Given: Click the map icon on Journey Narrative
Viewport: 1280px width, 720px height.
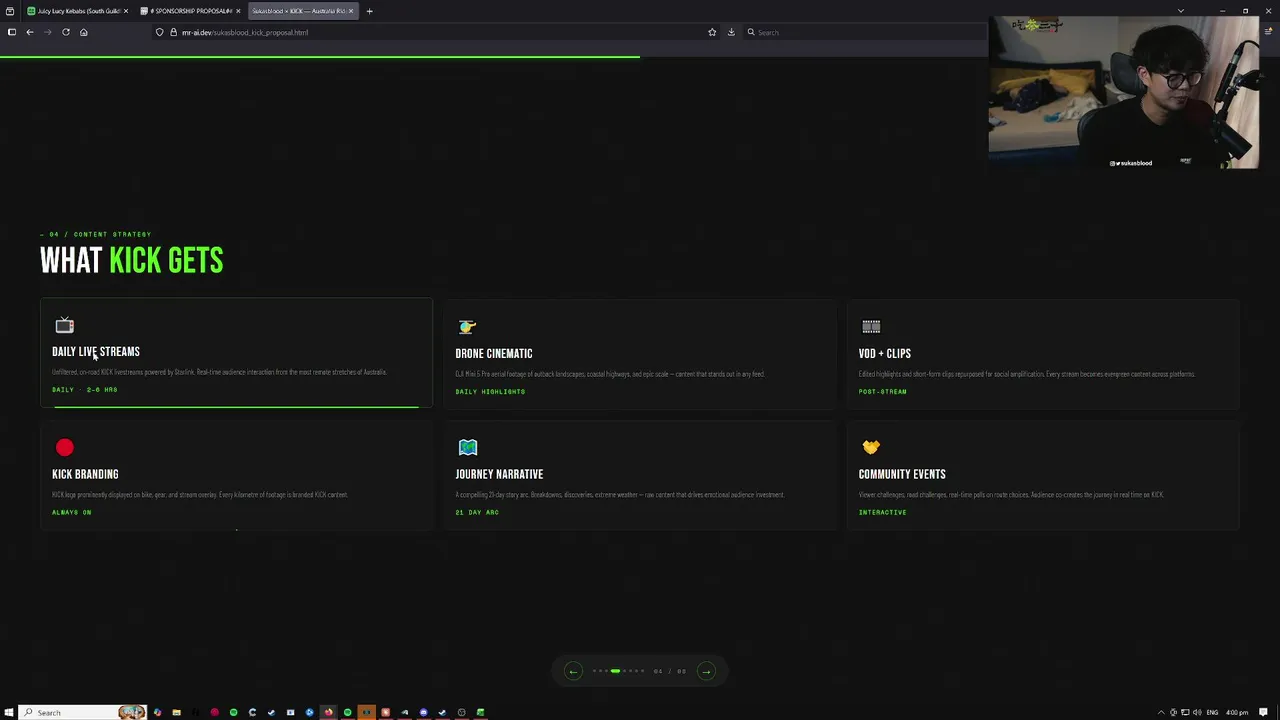Looking at the screenshot, I should tap(468, 447).
